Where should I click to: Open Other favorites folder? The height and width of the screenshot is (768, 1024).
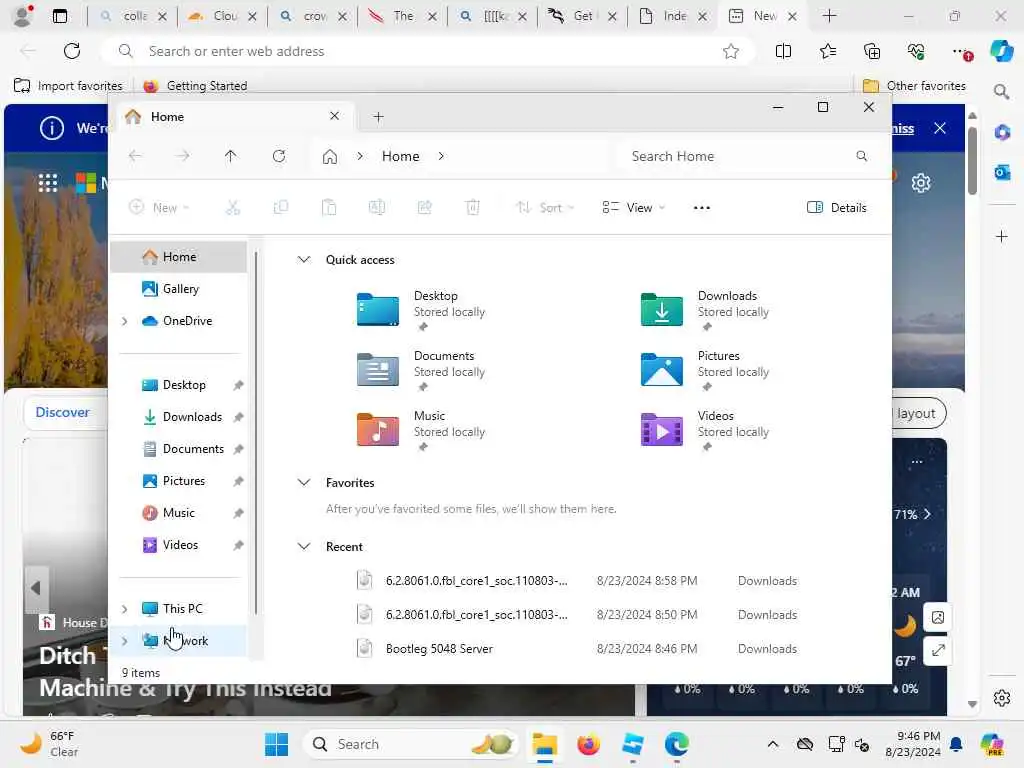[x=914, y=86]
